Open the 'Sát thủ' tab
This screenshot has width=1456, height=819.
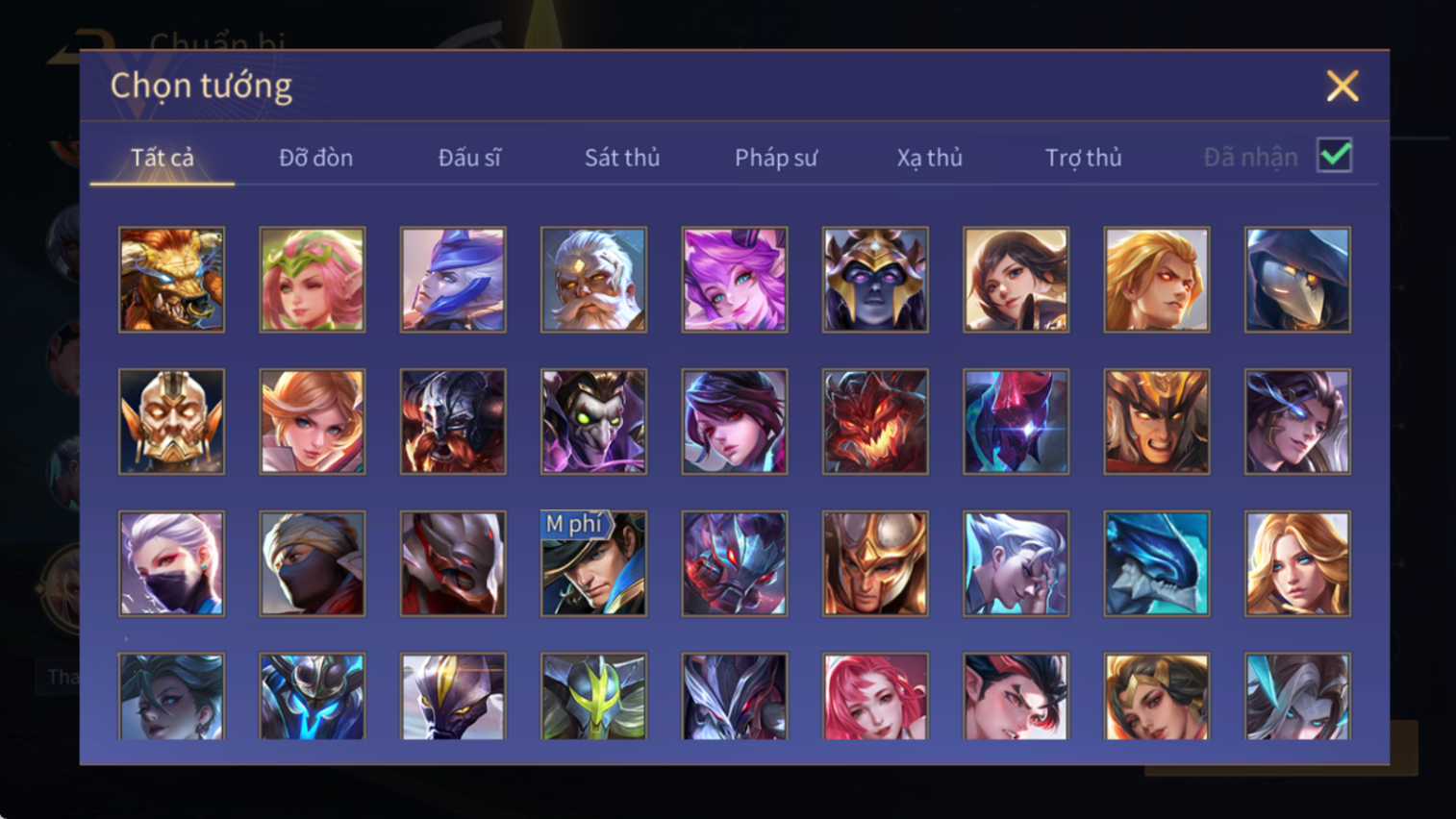(x=622, y=158)
